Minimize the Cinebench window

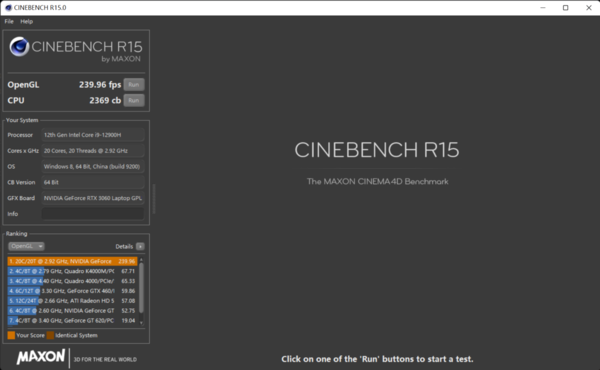pos(543,8)
